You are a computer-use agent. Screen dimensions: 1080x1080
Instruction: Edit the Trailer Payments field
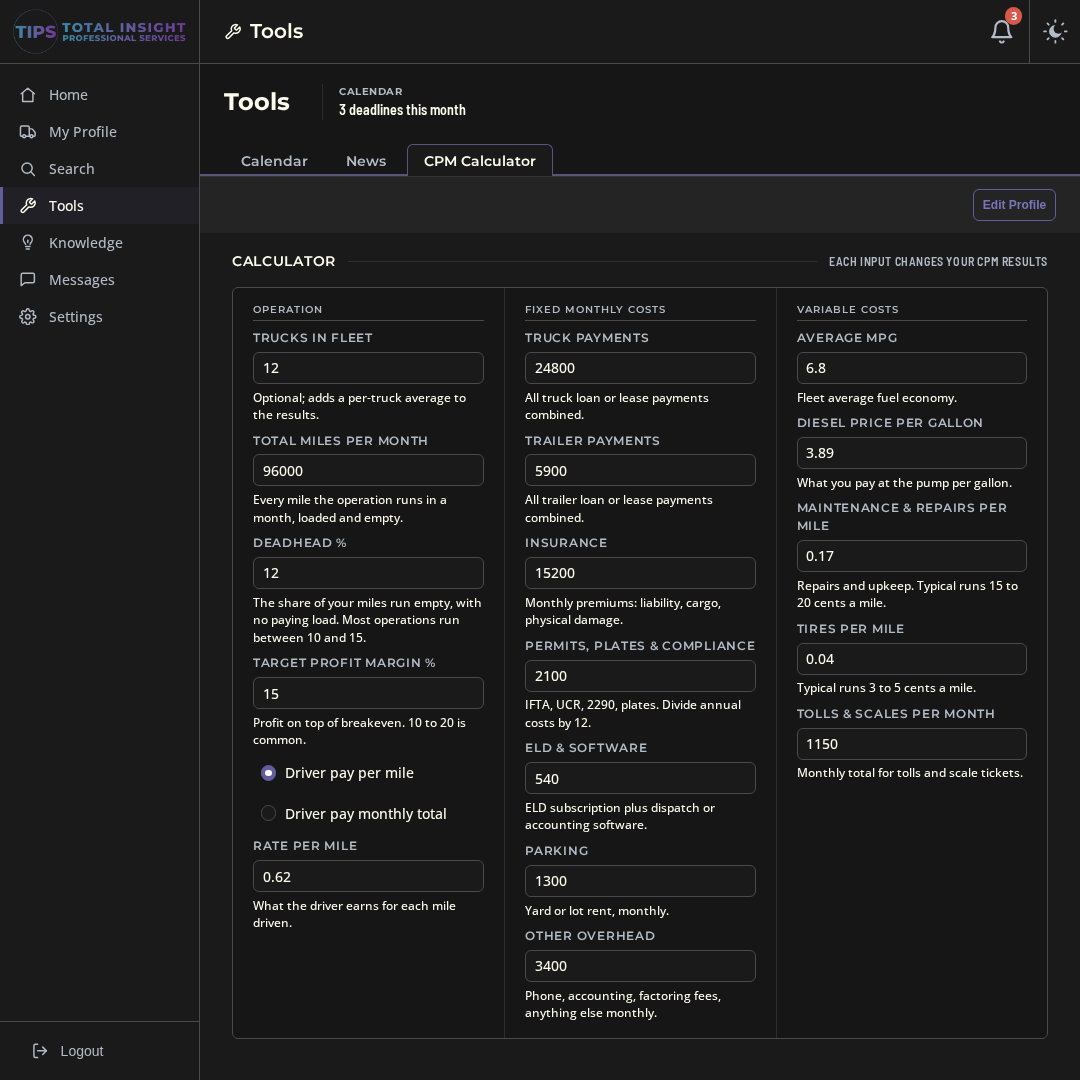click(x=640, y=470)
